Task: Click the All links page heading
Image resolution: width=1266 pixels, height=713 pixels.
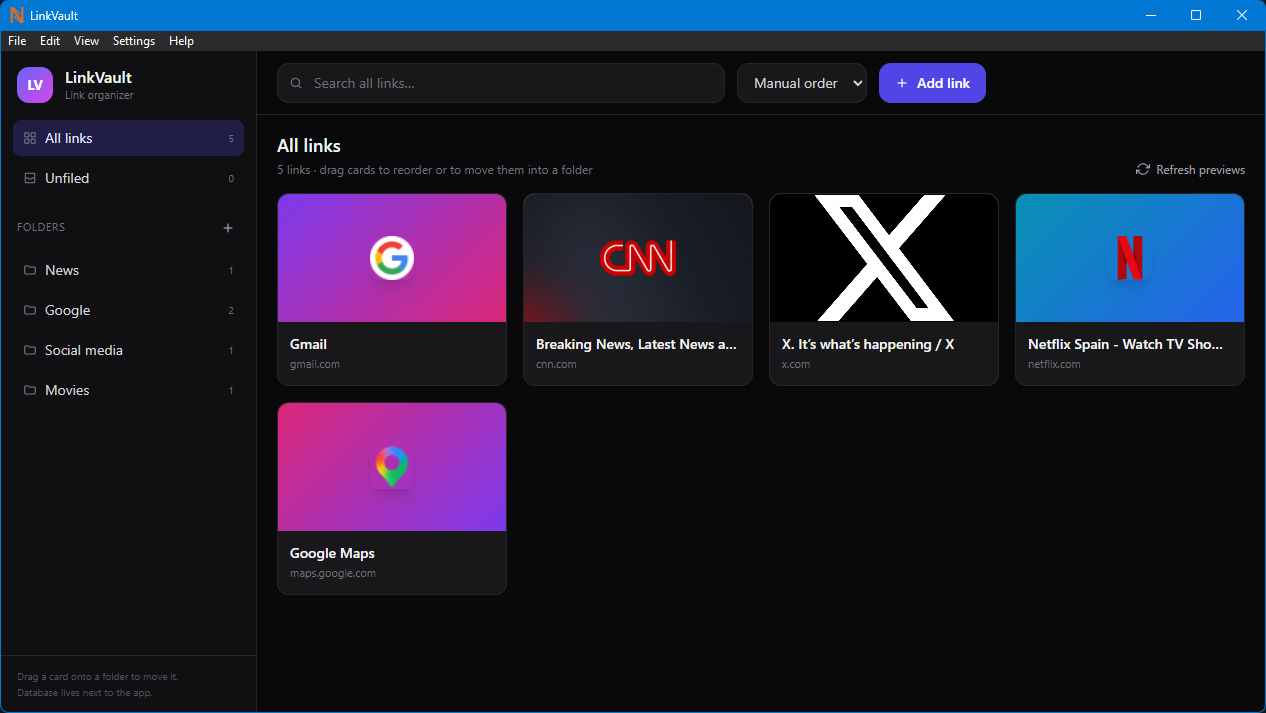Action: [x=309, y=146]
